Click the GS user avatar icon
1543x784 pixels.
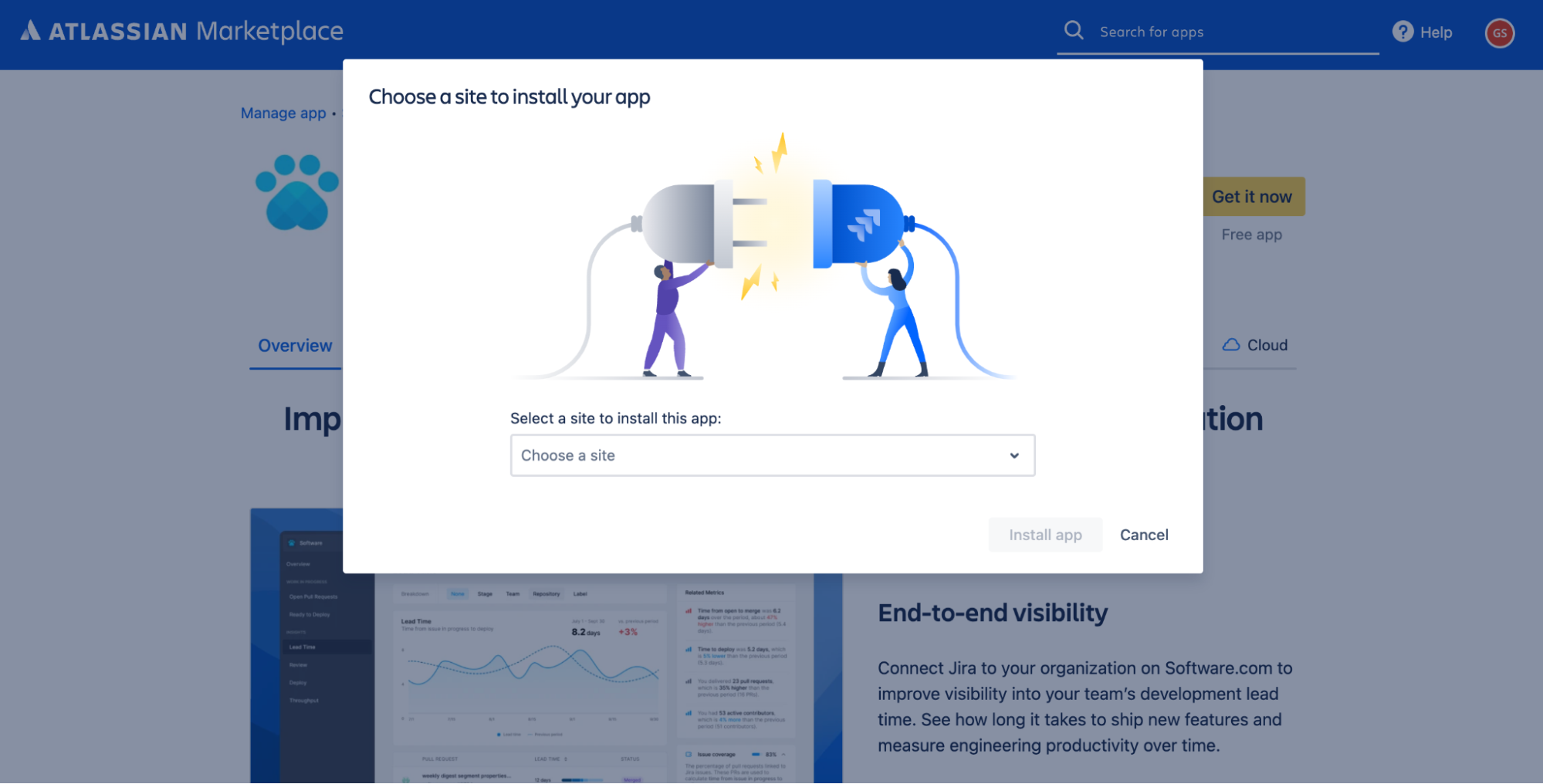(x=1500, y=33)
